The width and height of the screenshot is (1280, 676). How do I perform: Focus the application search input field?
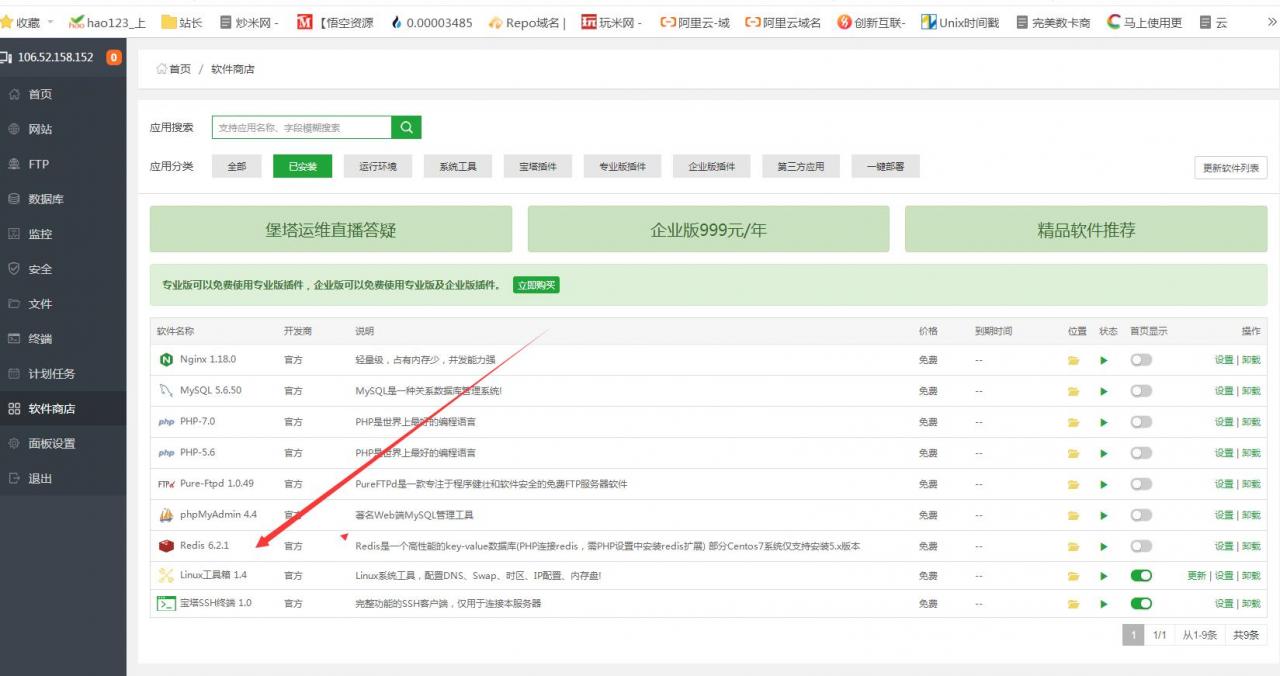tap(301, 127)
